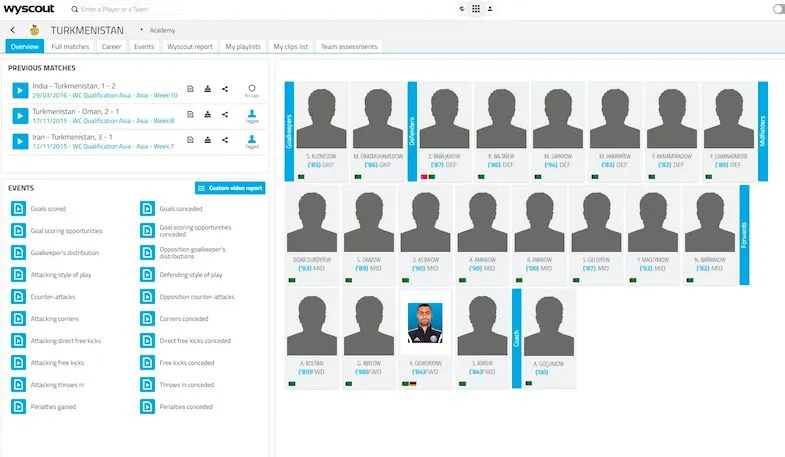
Task: Open report icon for India – Turkmenistan match
Action: coord(190,89)
